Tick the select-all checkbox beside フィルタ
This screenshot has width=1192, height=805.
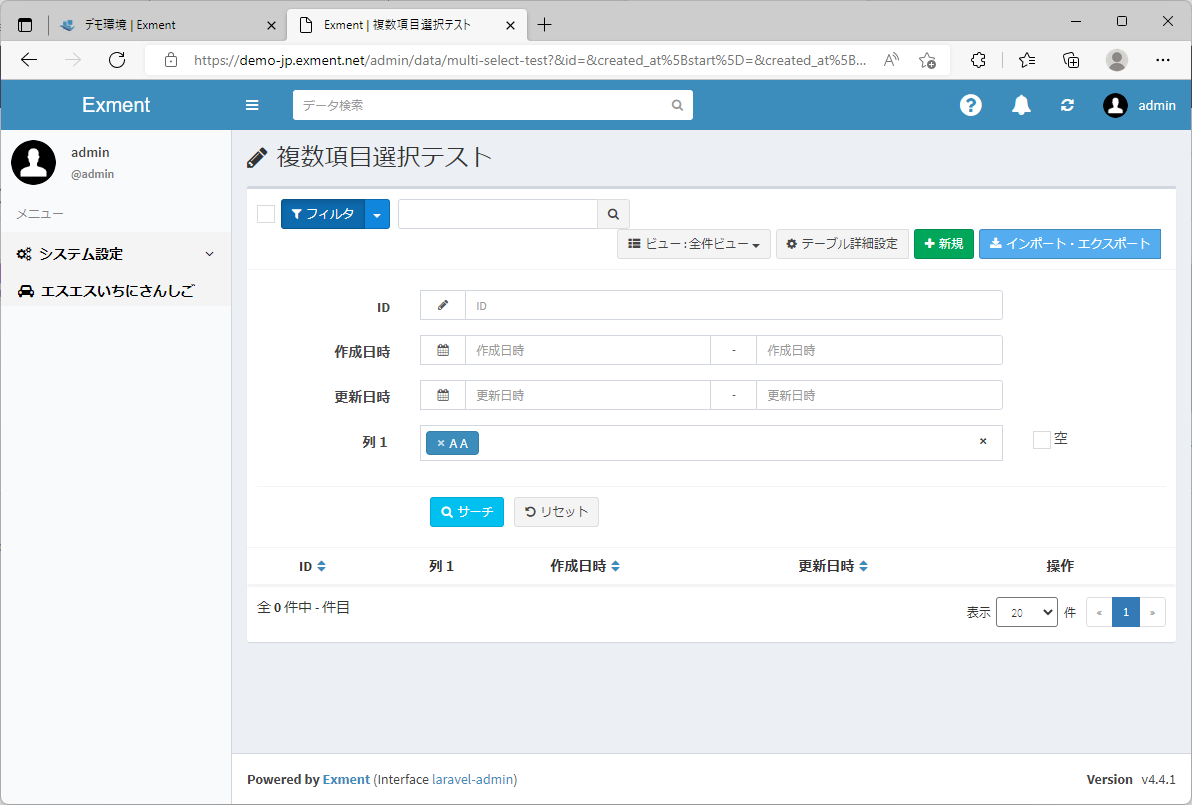[x=266, y=214]
